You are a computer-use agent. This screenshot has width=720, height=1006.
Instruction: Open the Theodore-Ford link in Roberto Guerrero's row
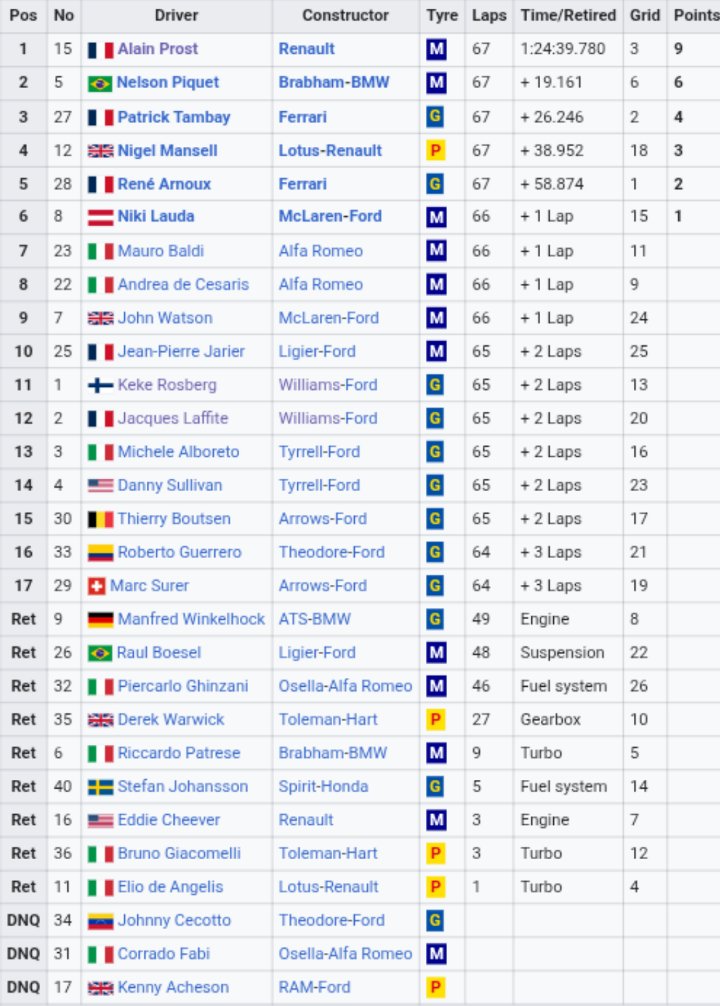point(332,552)
